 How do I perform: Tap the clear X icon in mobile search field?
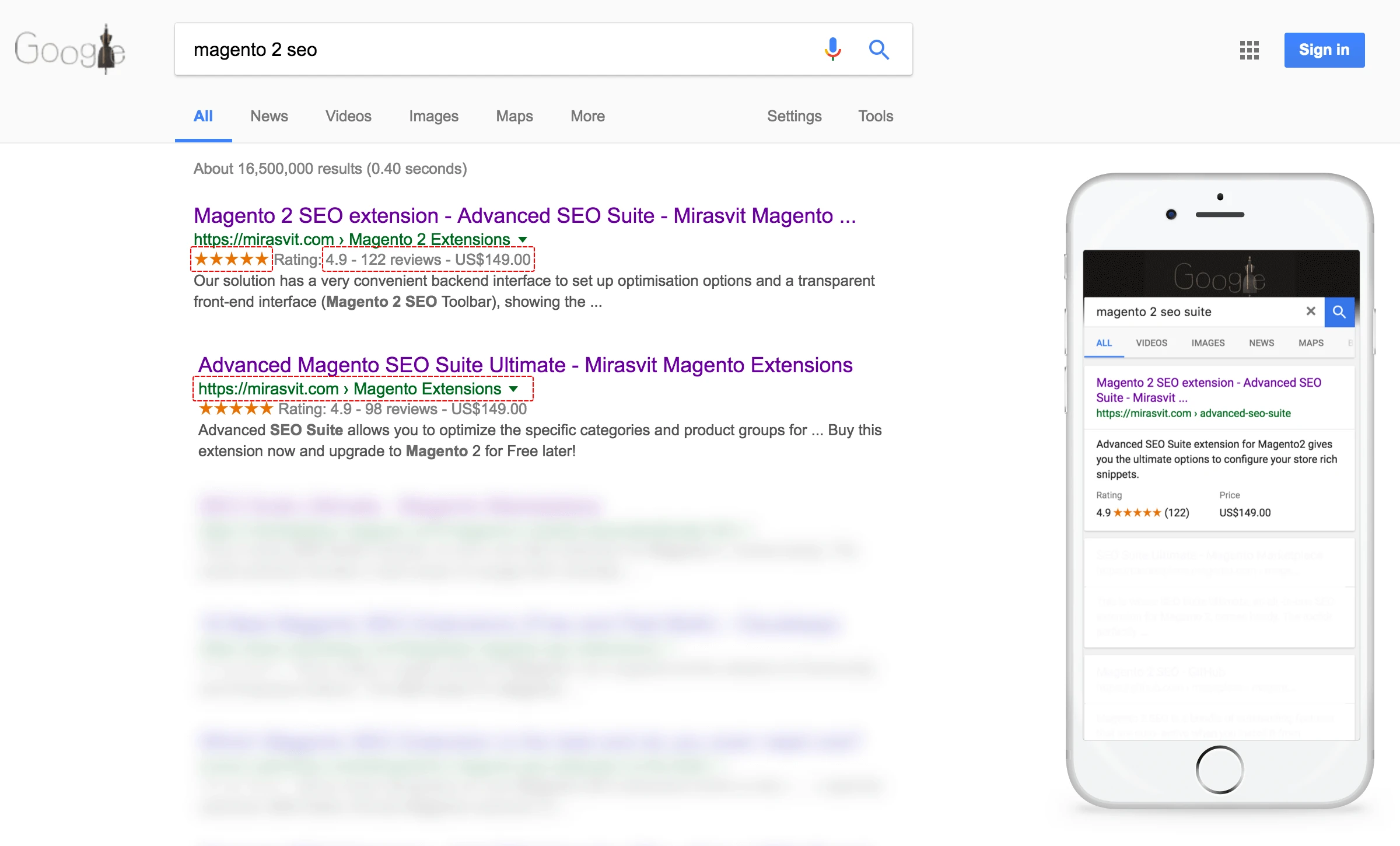click(x=1311, y=312)
